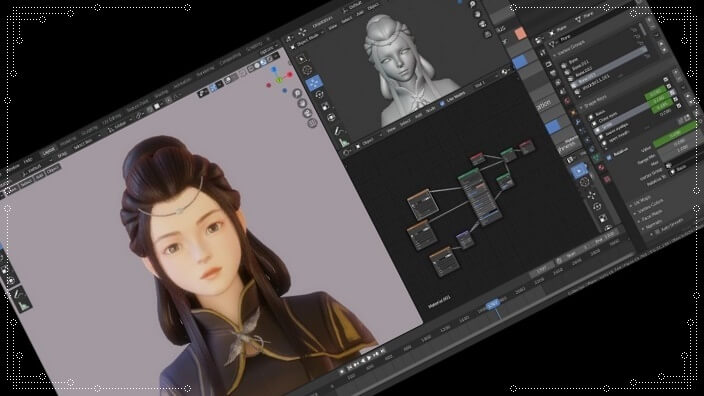This screenshot has width=704, height=396.
Task: Select the Annotate tool in the grey bust viewport
Action: tap(338, 131)
